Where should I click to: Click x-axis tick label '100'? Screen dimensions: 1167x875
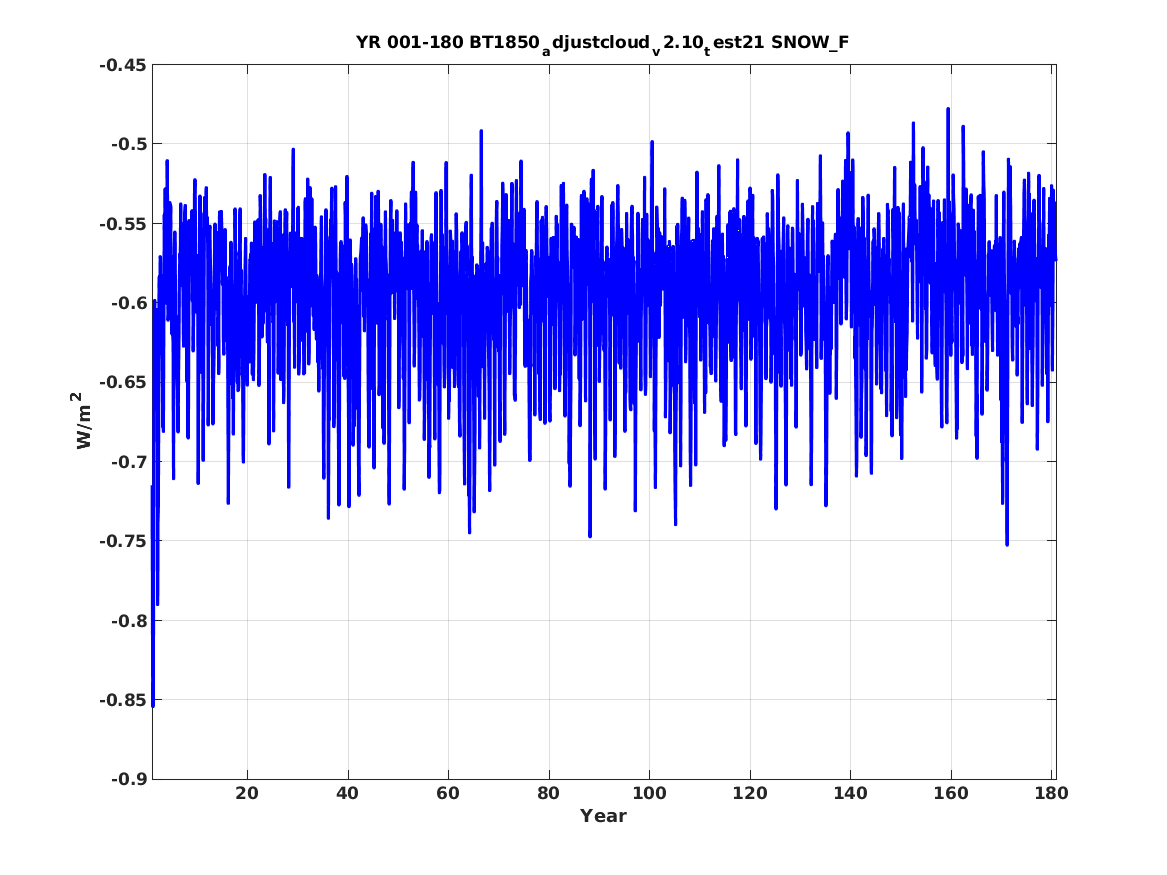tap(649, 793)
